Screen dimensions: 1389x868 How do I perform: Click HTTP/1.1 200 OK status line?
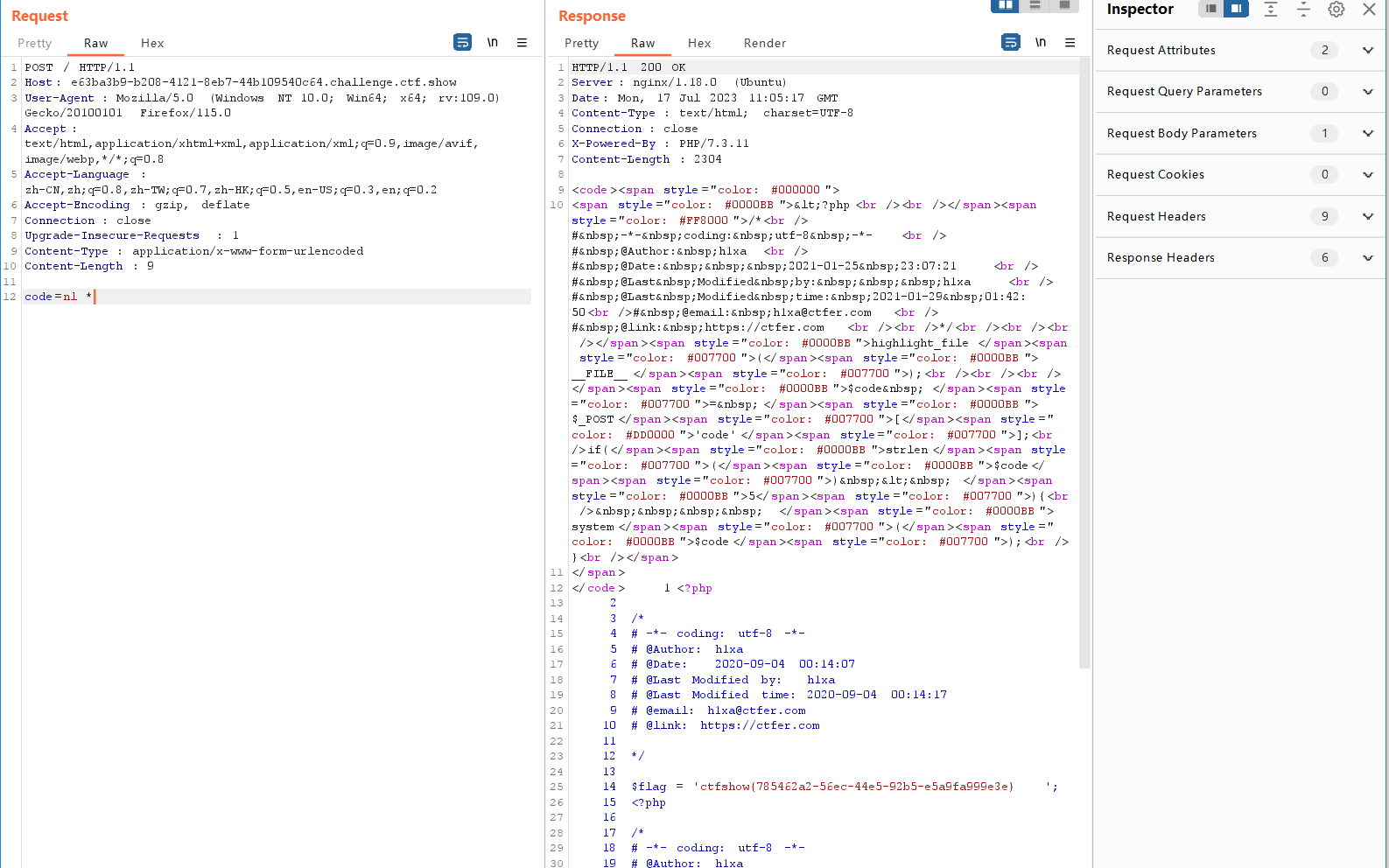click(628, 67)
